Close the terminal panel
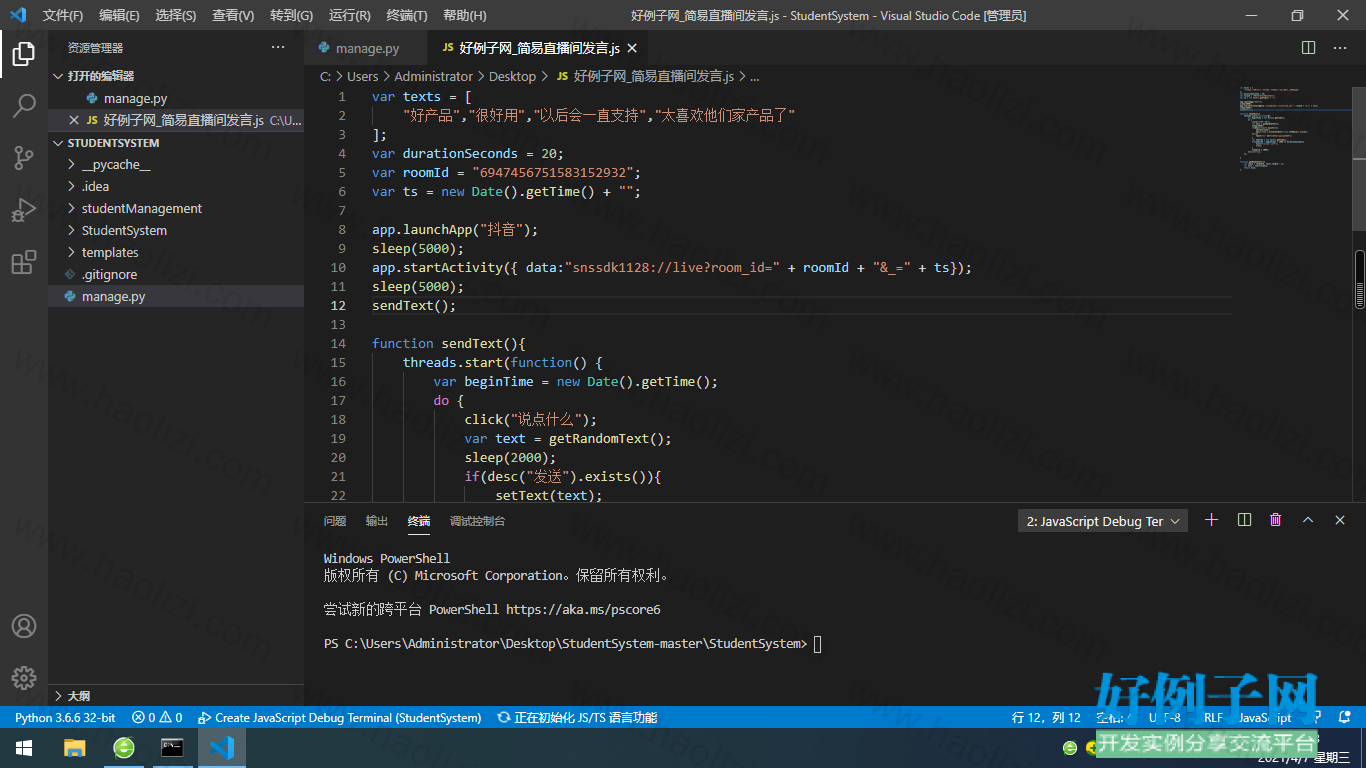Viewport: 1366px width, 768px height. point(1340,520)
